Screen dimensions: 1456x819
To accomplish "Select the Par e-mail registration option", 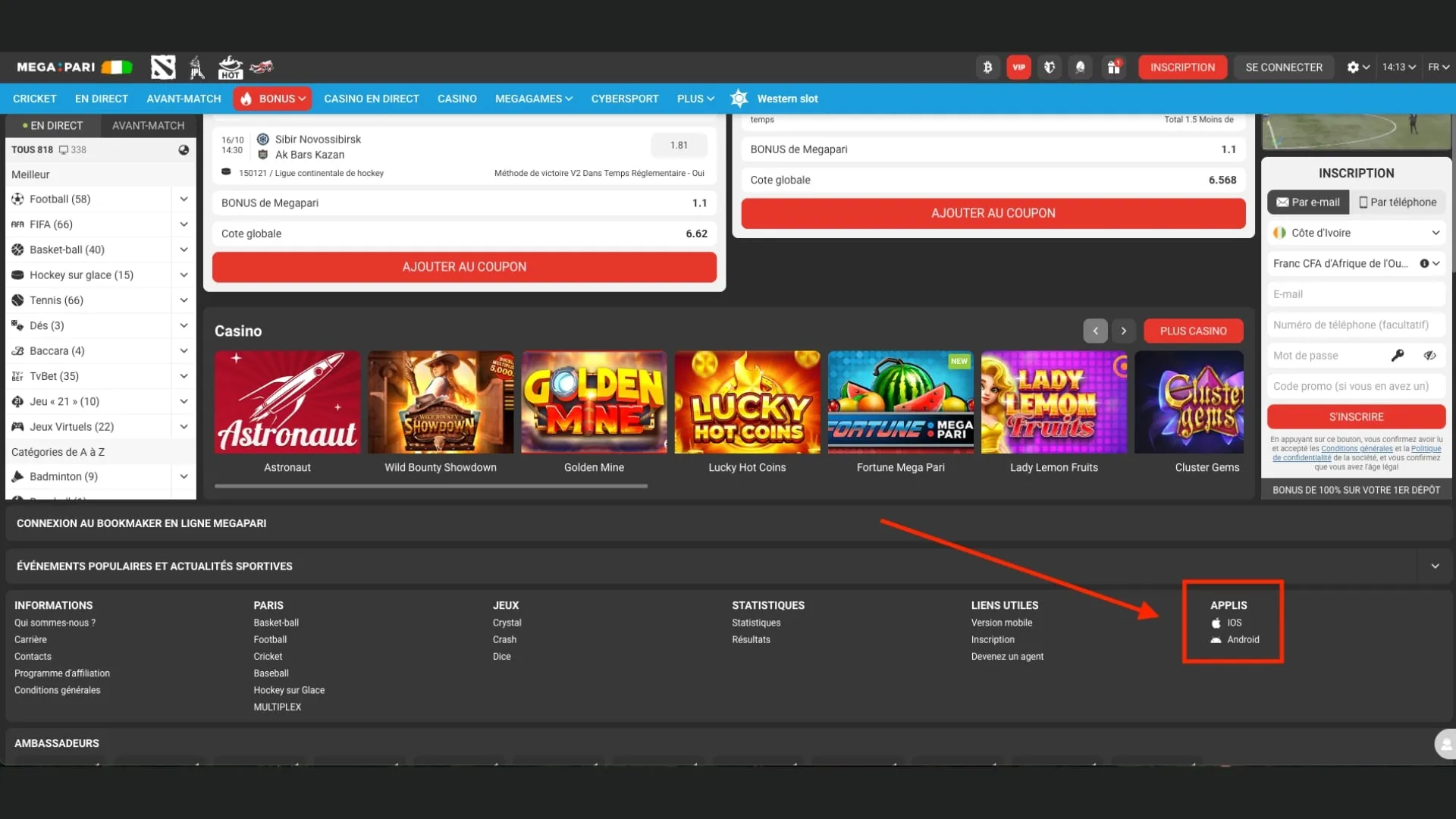I will (x=1307, y=202).
